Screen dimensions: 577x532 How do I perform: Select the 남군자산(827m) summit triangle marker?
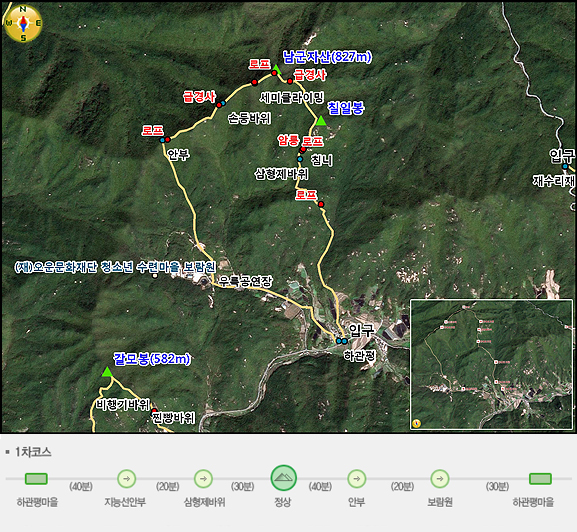pos(277,69)
